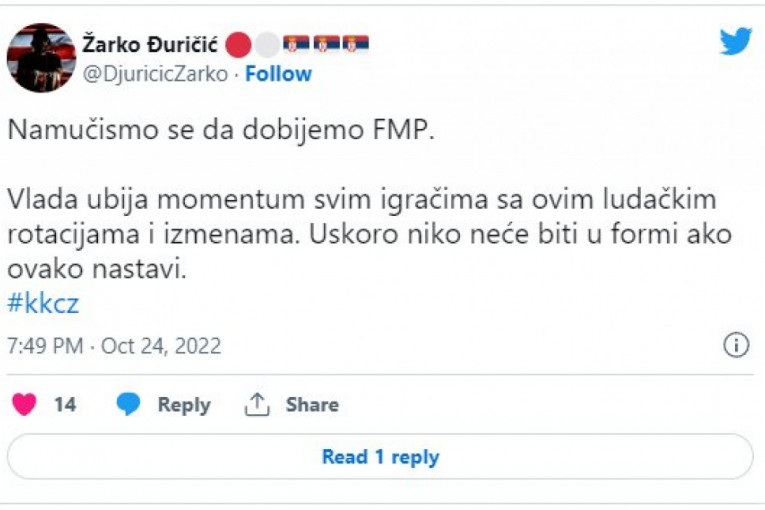Open Žarko Đuričić's profile picture
Screen dimensions: 765x510
(x=41, y=58)
